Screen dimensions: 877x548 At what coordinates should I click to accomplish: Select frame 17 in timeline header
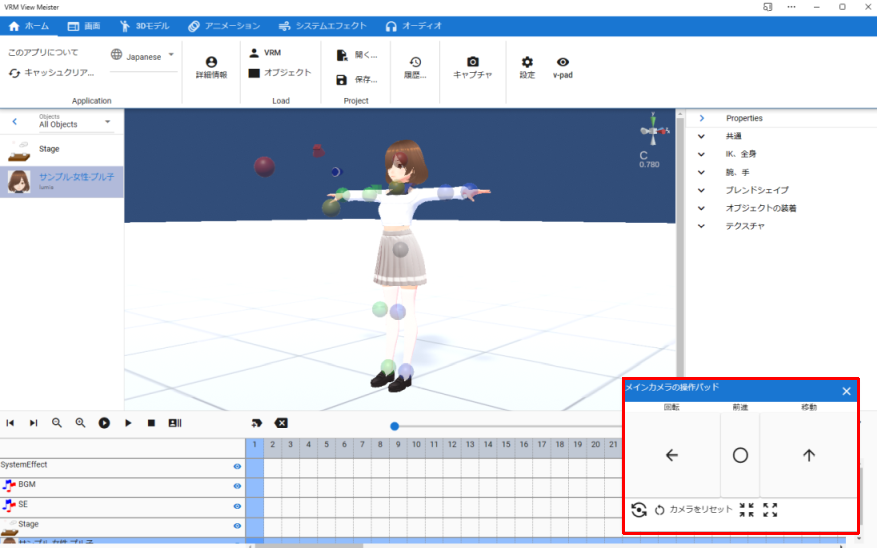(x=542, y=445)
